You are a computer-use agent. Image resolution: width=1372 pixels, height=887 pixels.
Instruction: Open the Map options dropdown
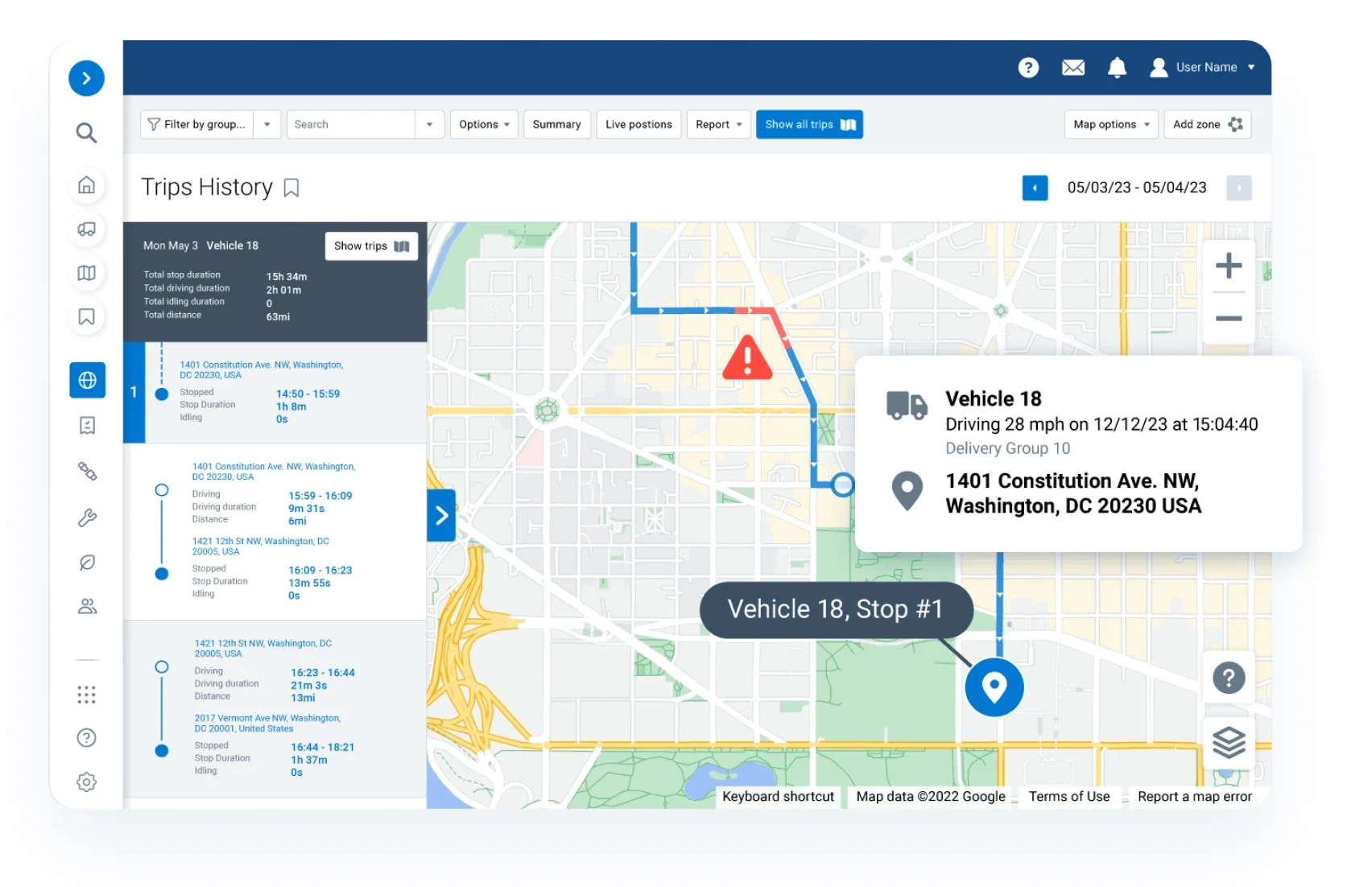click(1111, 125)
